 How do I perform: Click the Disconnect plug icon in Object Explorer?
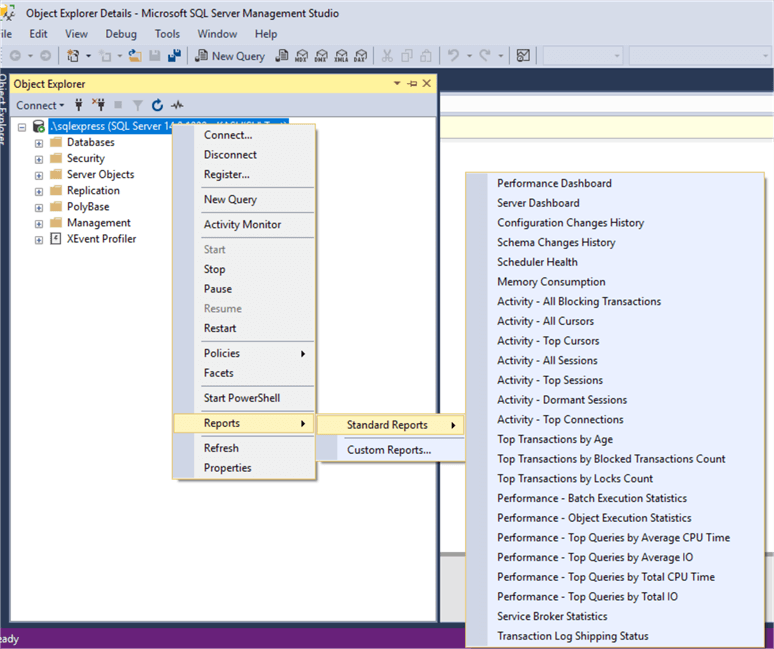click(98, 105)
